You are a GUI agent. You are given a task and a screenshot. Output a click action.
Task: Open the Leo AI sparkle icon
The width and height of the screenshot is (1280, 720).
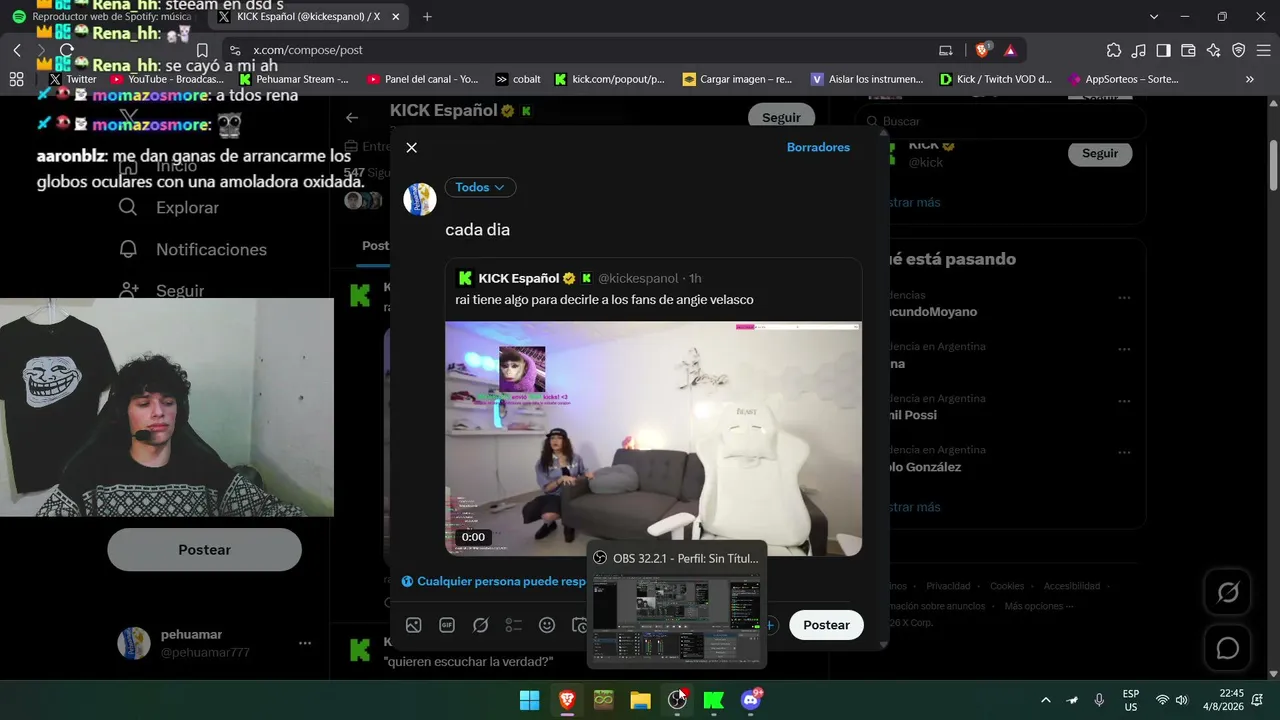[1213, 50]
